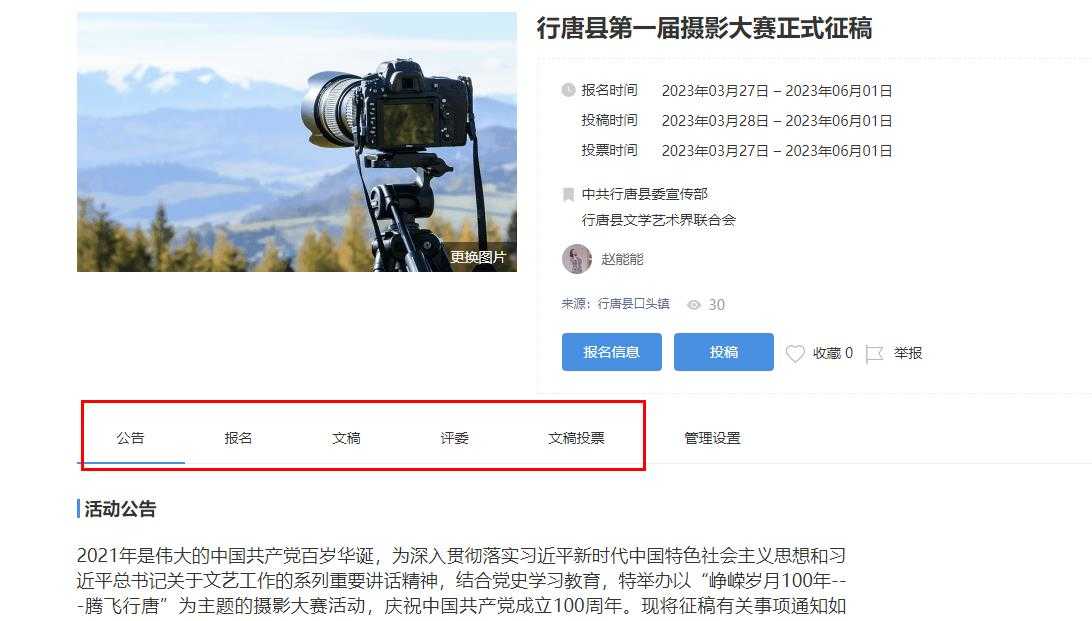This screenshot has width=1092, height=621.
Task: Click the 活动公告 heading
Action: pyautogui.click(x=120, y=509)
